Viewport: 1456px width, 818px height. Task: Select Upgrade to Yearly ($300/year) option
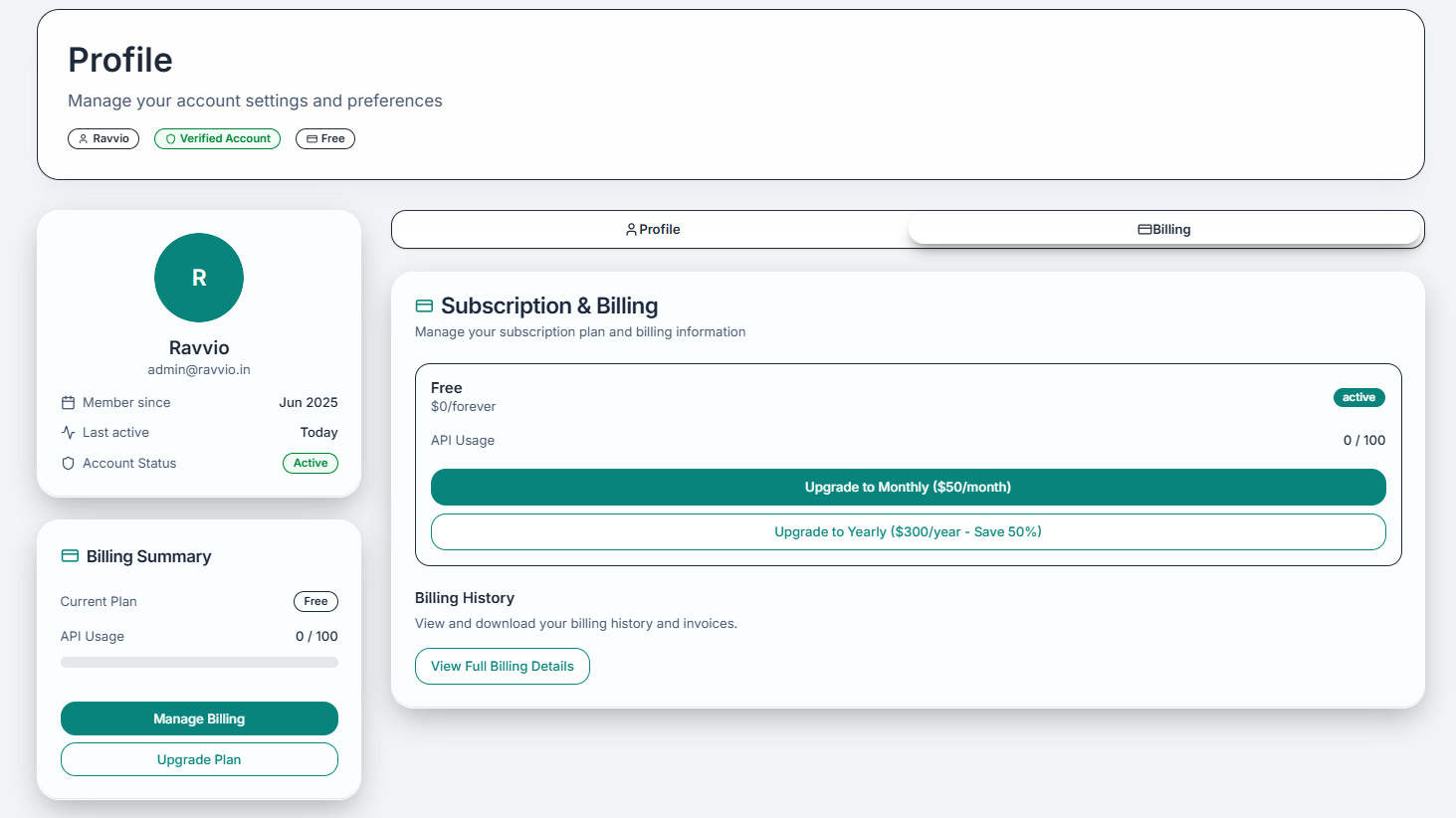(907, 531)
